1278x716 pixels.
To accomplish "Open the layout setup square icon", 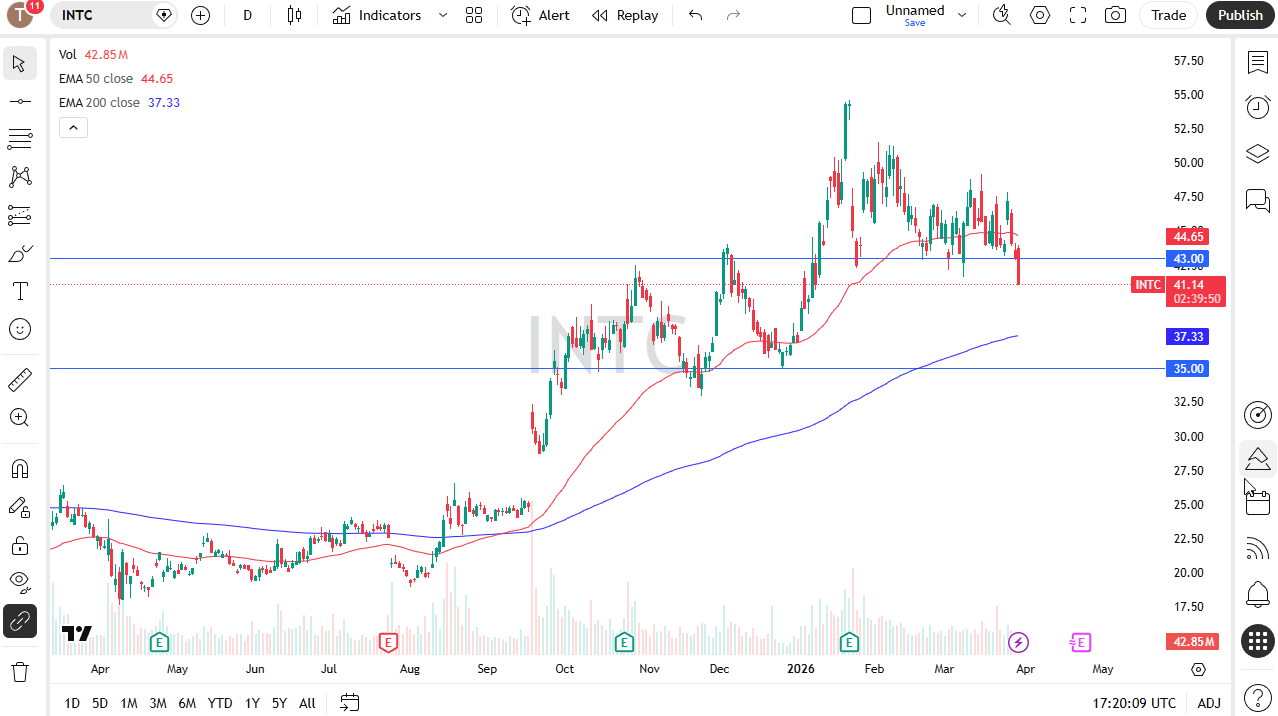I will [x=861, y=15].
